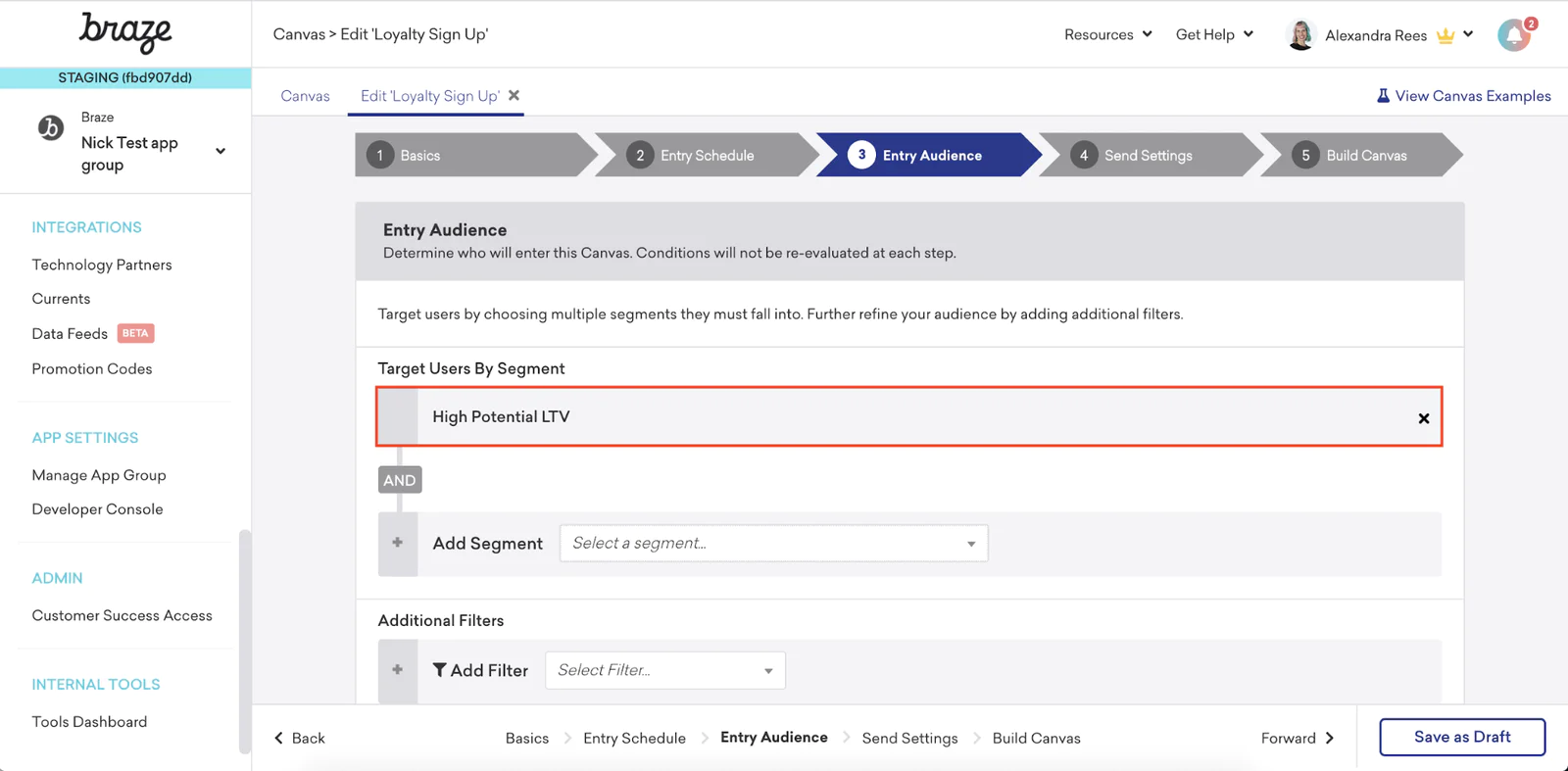Click the Braze logo
Viewport: 1568px width, 771px height.
125,32
